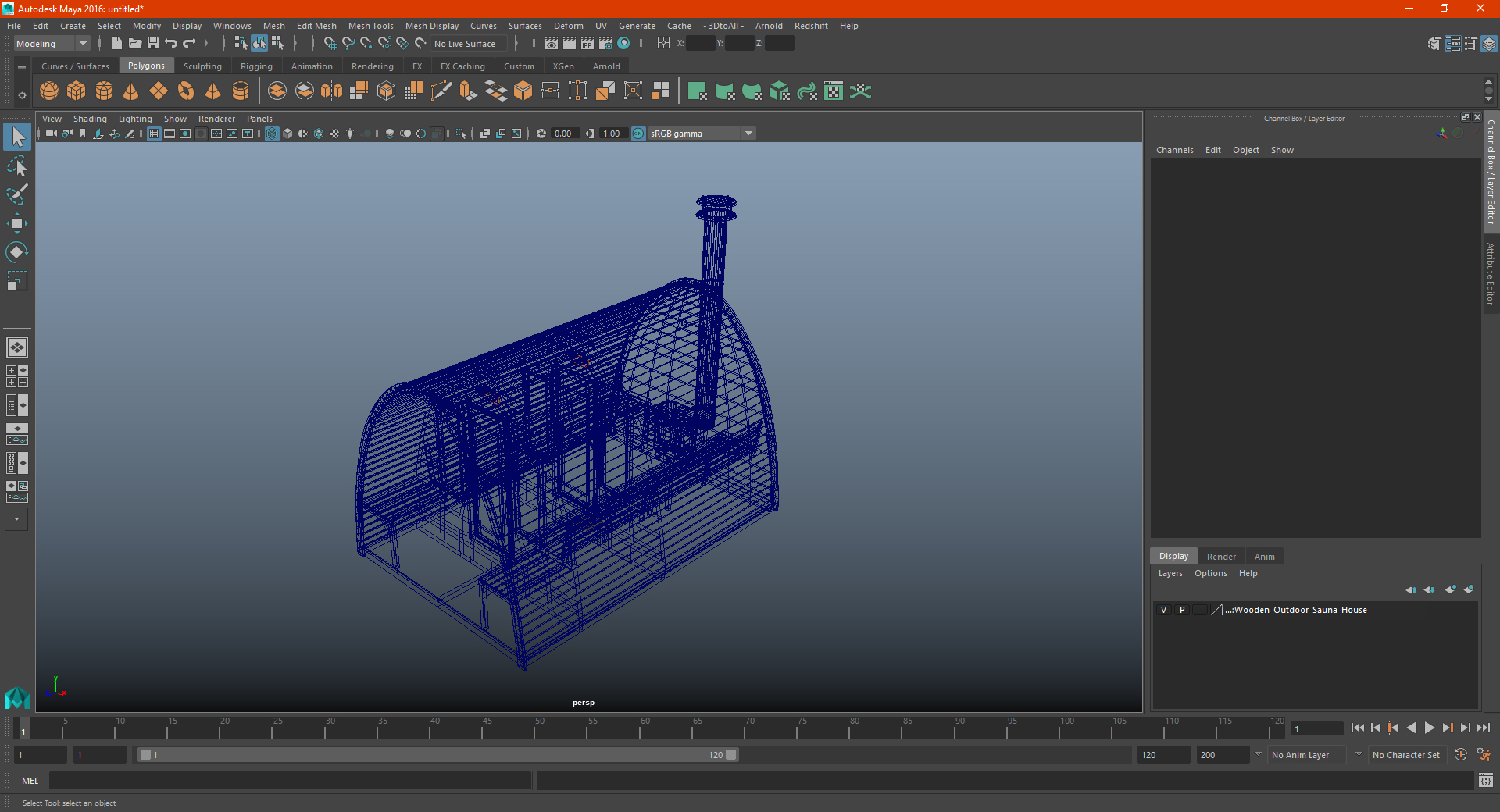
Task: Activate the Paint Selection tool
Action: pyautogui.click(x=16, y=194)
